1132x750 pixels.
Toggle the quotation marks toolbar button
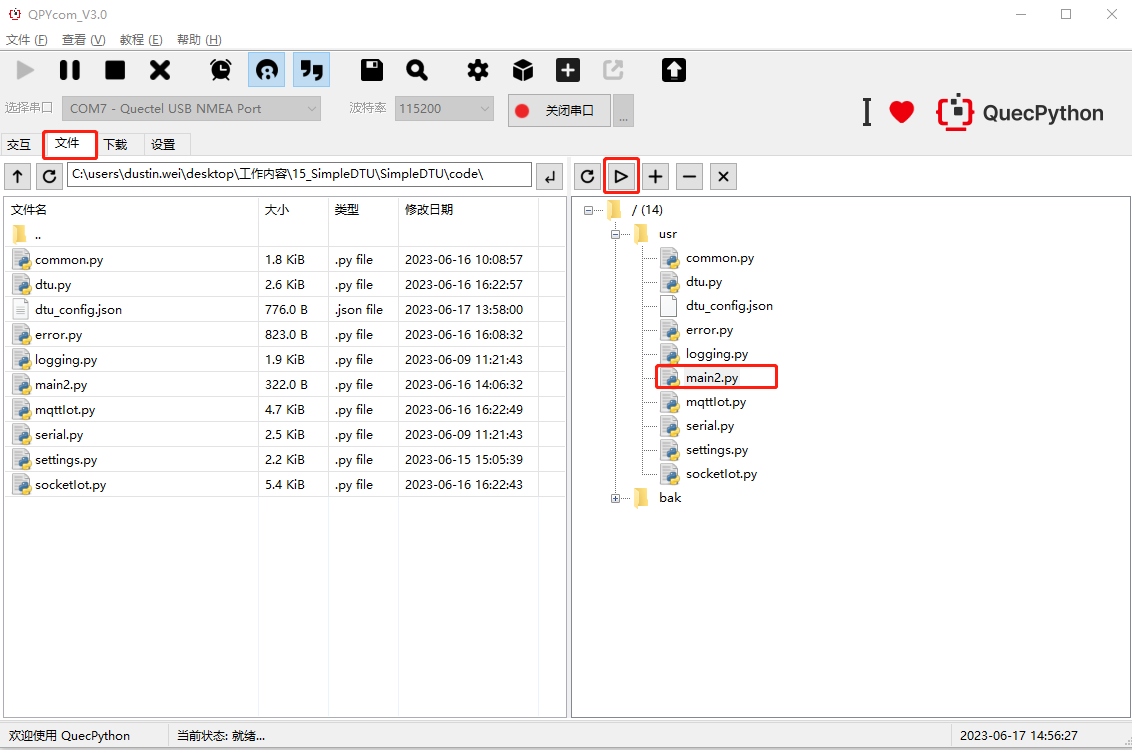coord(312,70)
